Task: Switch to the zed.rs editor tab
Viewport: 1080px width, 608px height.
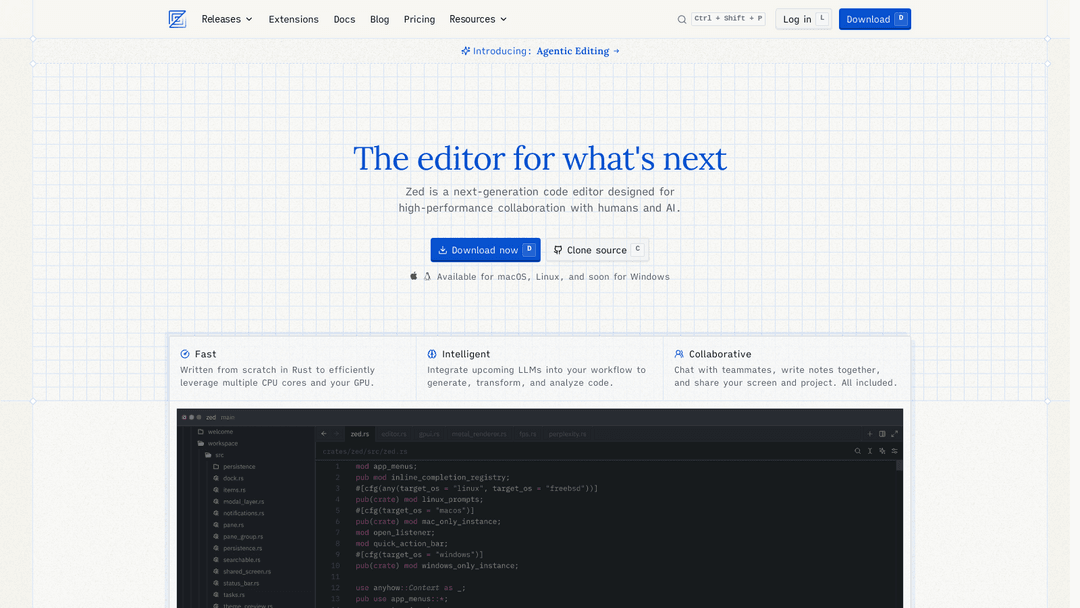Action: (x=360, y=434)
